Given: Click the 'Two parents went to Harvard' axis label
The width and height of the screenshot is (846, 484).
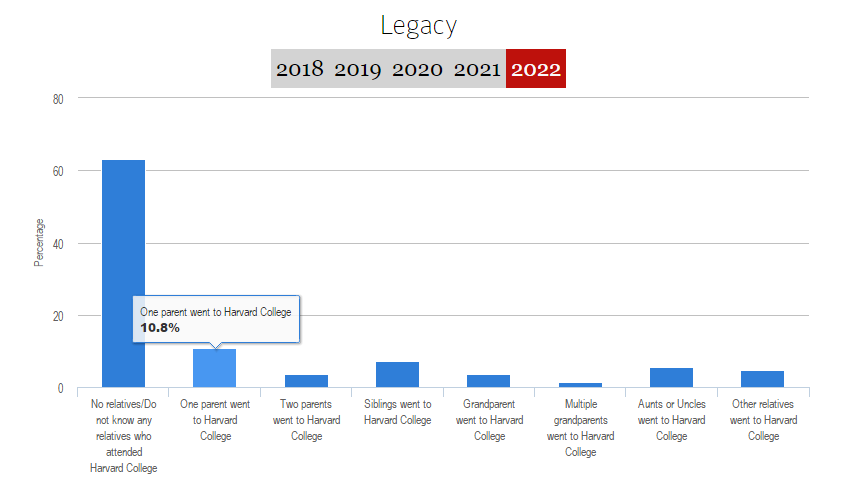Looking at the screenshot, I should click(306, 420).
